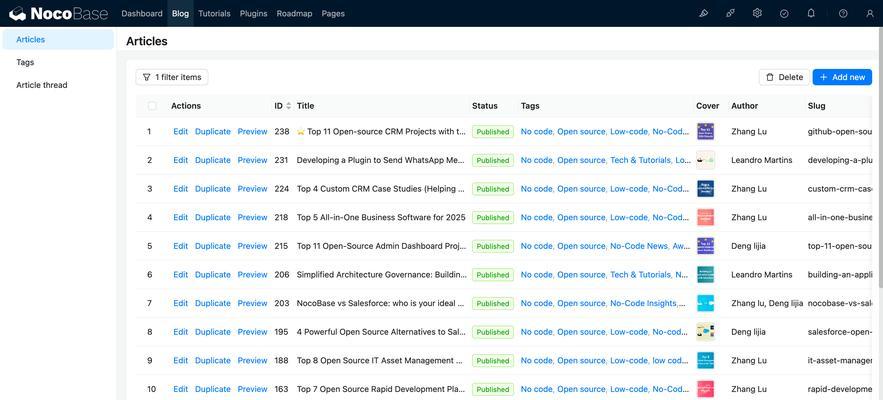Viewport: 883px width, 400px height.
Task: Open the Tutorials top menu
Action: tap(214, 14)
